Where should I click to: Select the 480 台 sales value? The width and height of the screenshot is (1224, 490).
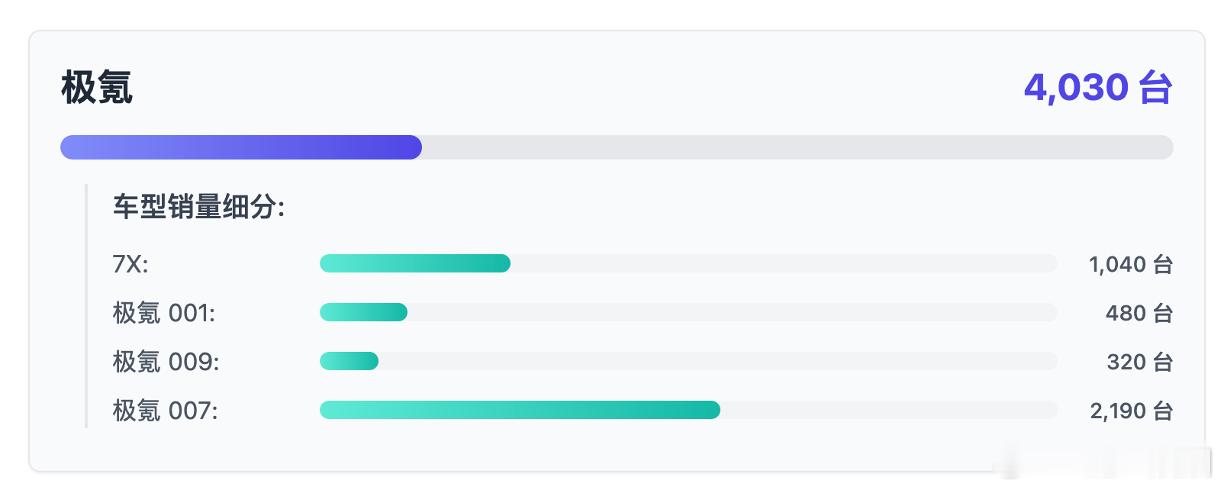[x=1138, y=313]
